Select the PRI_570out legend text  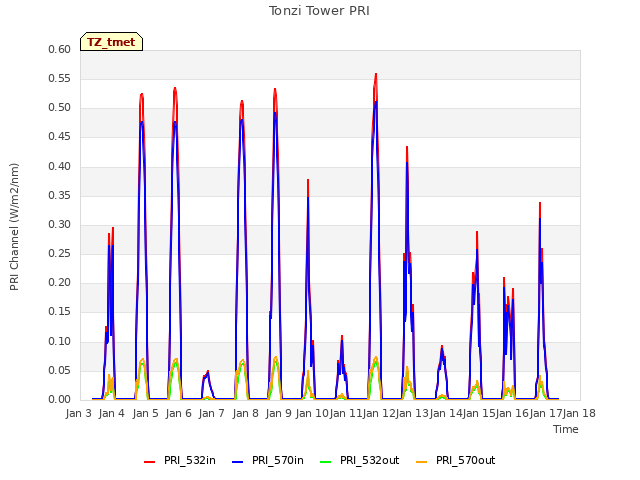click(465, 461)
